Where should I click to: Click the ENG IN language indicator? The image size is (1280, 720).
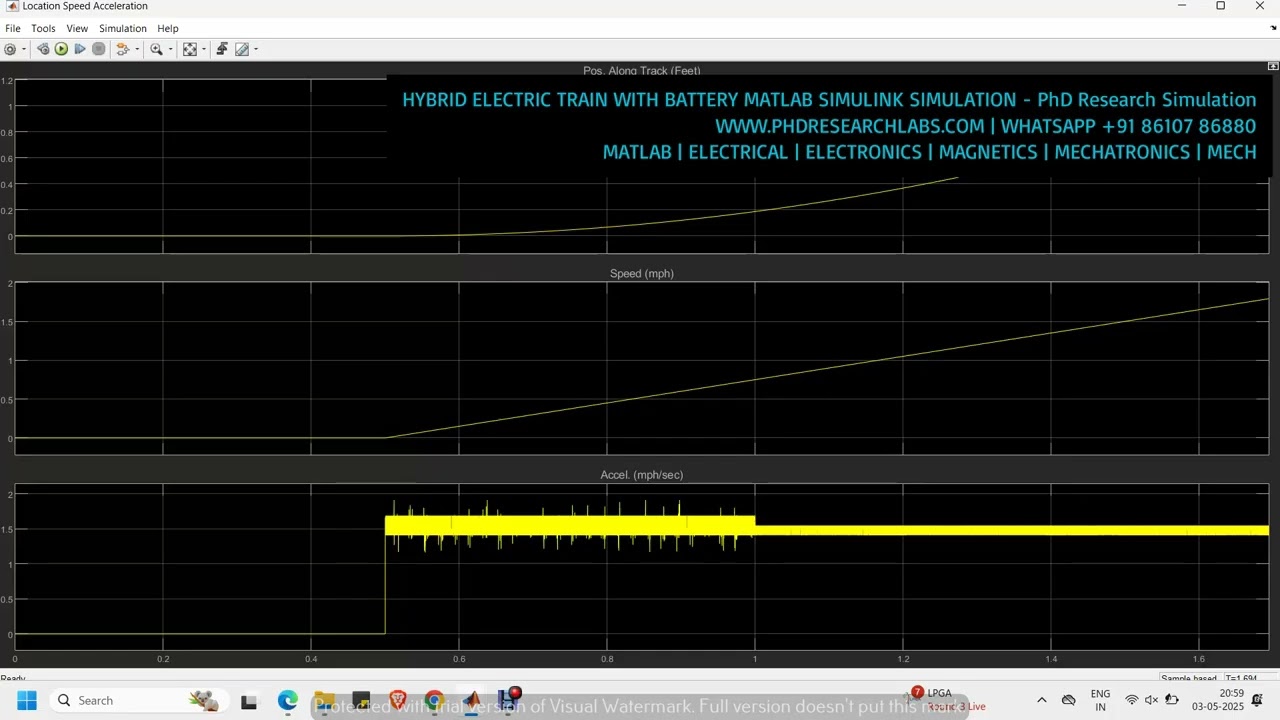[x=1100, y=700]
